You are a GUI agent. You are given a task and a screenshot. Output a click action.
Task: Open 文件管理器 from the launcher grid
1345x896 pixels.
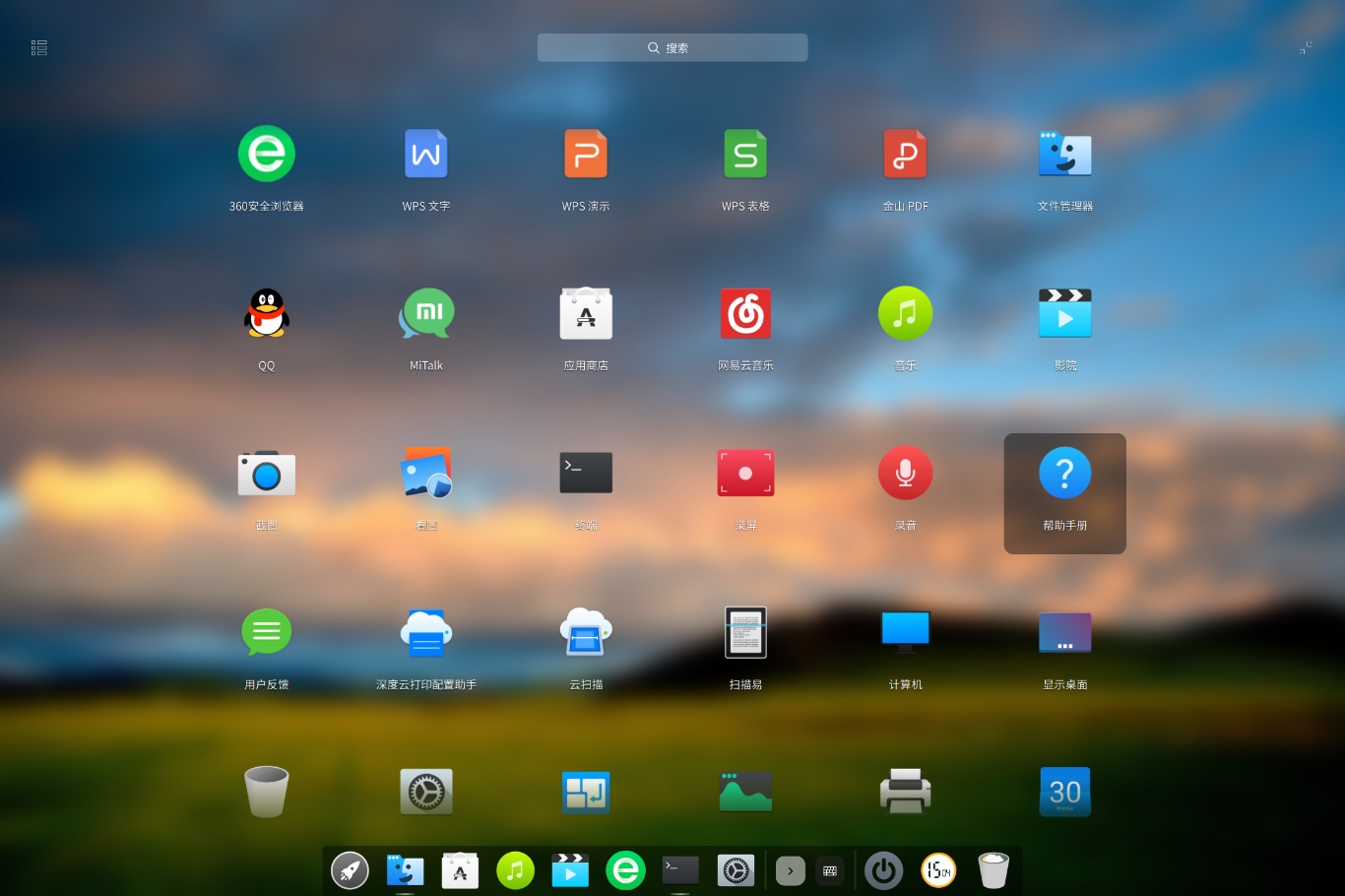1065,154
